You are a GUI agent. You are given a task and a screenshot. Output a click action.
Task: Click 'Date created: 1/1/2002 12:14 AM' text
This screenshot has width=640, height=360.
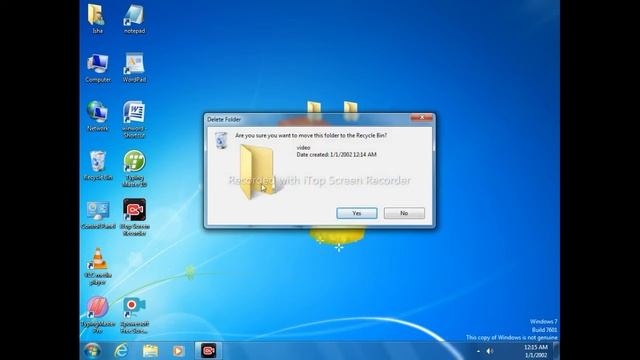coord(336,155)
